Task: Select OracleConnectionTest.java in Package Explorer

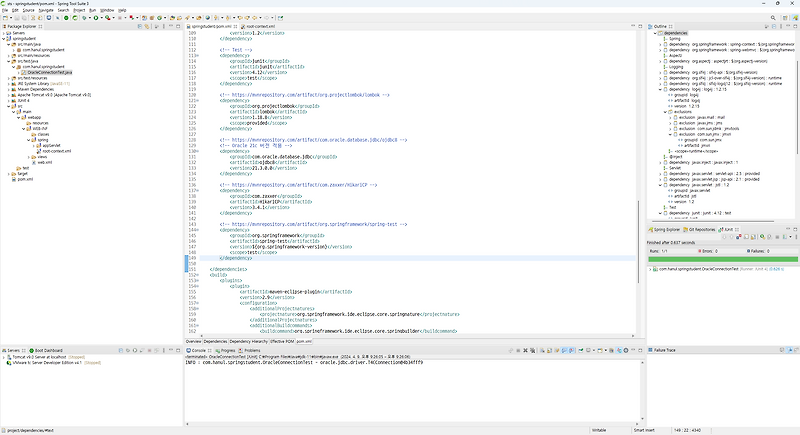Action: (x=49, y=72)
